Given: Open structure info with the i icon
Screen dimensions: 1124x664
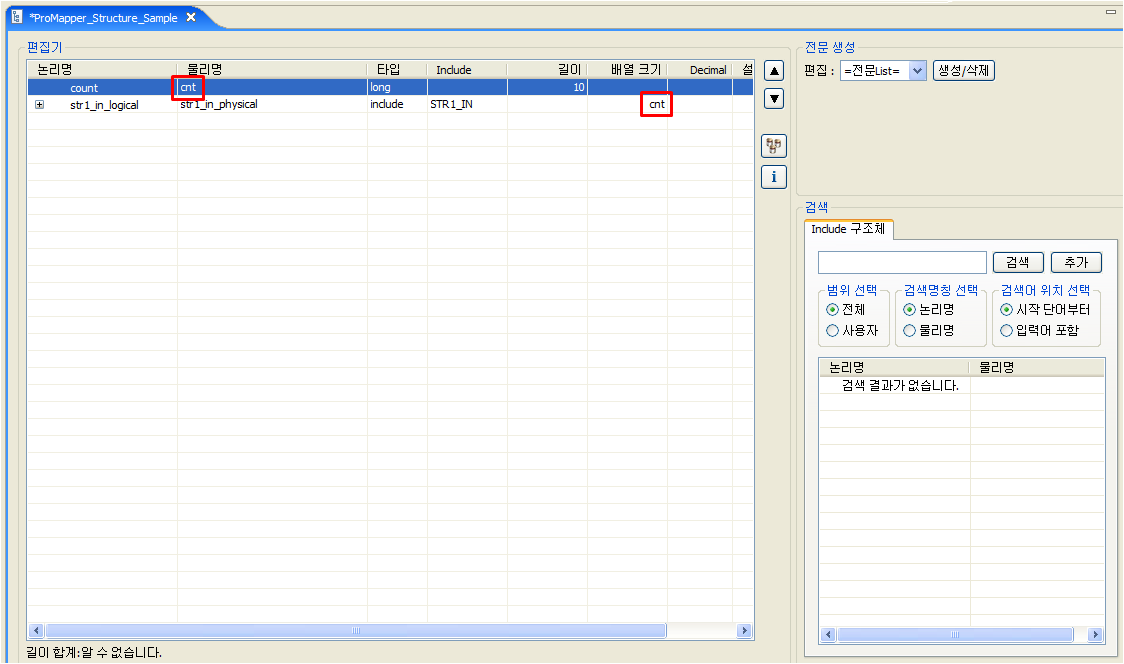Looking at the screenshot, I should [773, 176].
